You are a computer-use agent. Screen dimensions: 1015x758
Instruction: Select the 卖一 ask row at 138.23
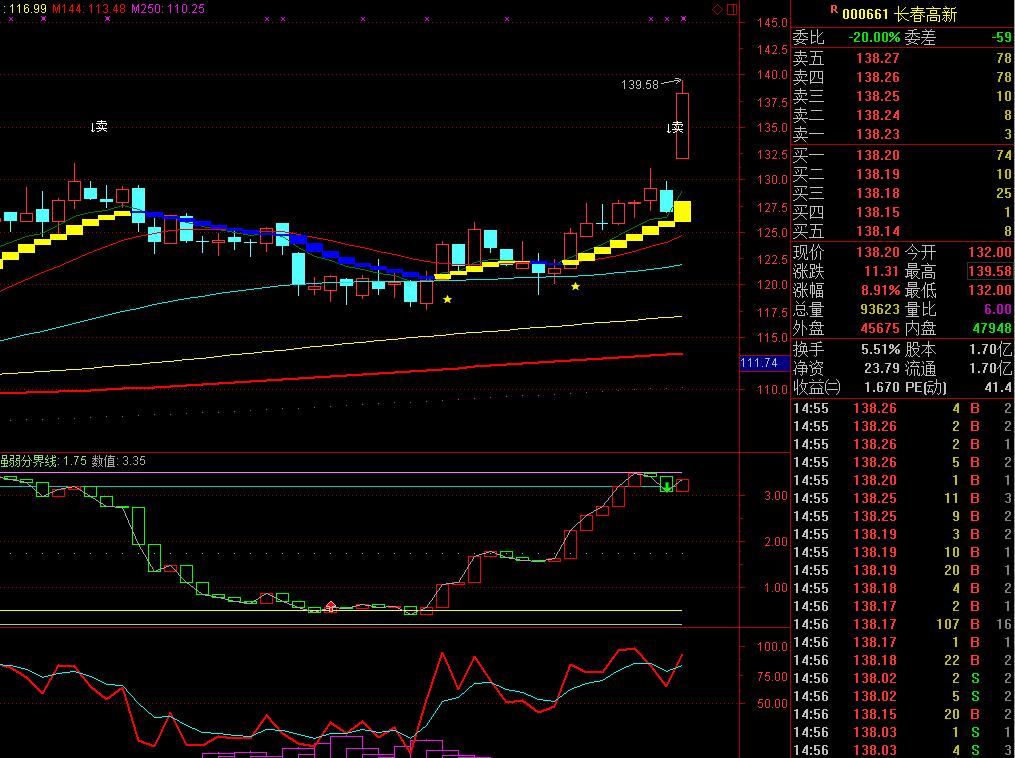(902, 135)
